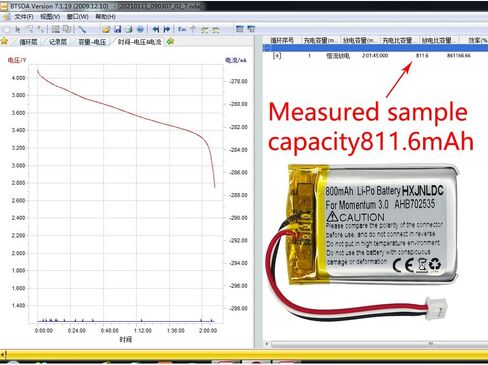Open the 帮助(H) menu
The height and width of the screenshot is (365, 488).
[105, 17]
